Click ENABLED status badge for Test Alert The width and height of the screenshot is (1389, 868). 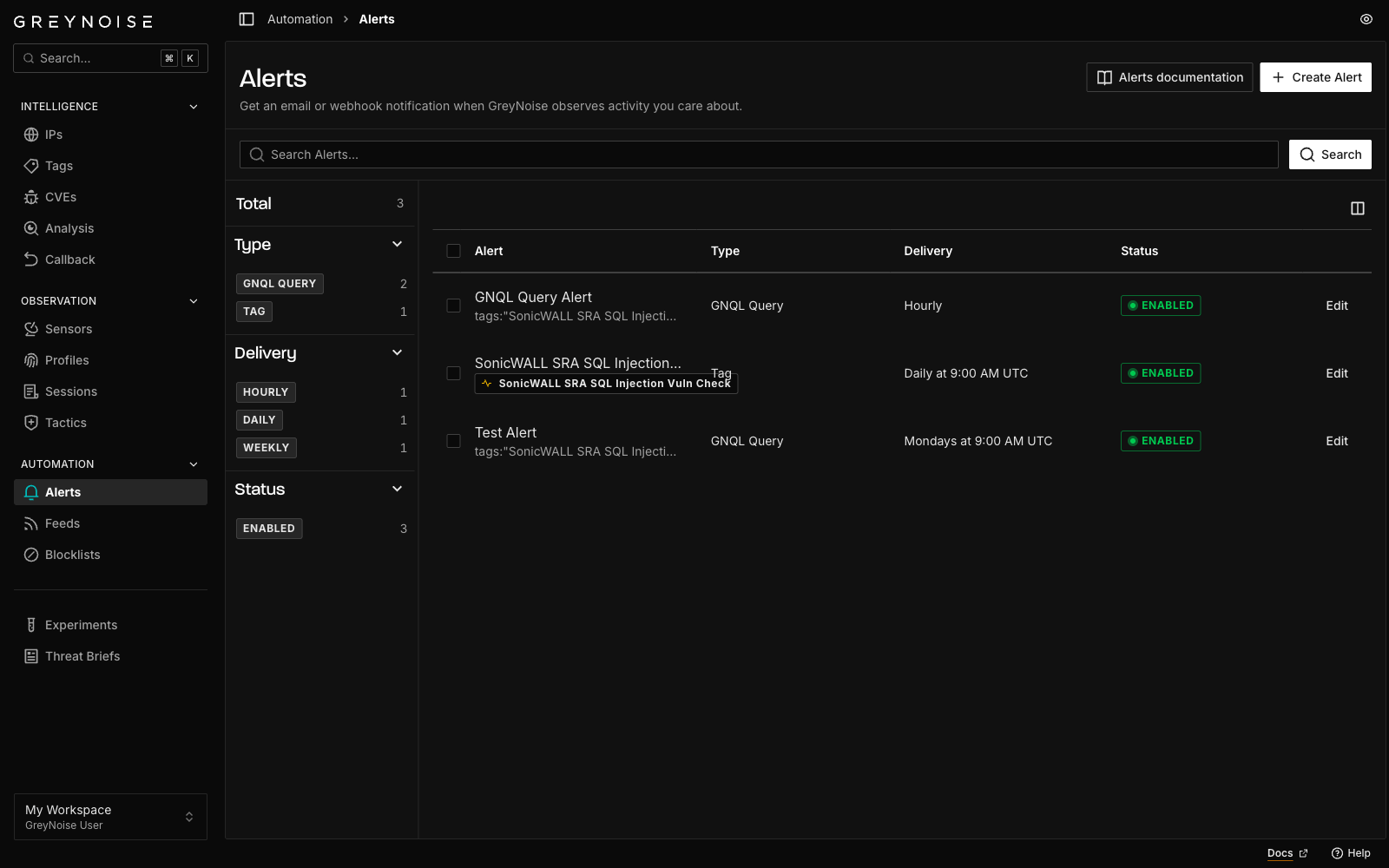coord(1161,441)
